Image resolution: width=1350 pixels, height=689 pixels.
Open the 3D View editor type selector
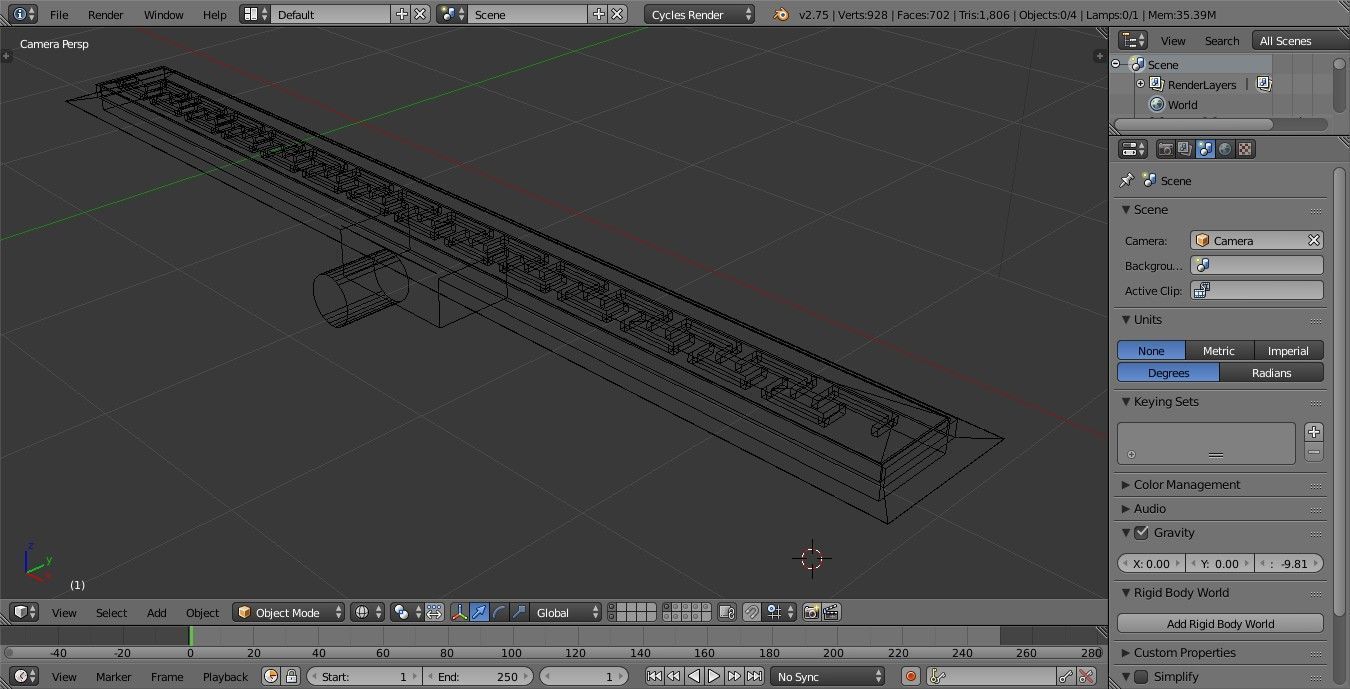(x=25, y=612)
